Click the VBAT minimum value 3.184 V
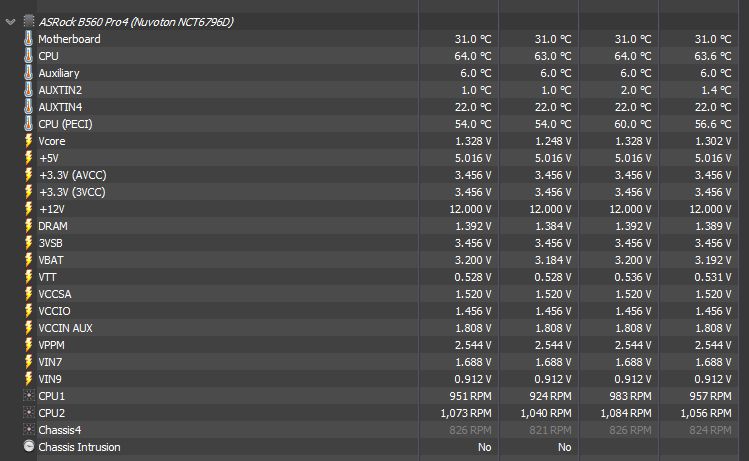The width and height of the screenshot is (749, 461). click(553, 260)
